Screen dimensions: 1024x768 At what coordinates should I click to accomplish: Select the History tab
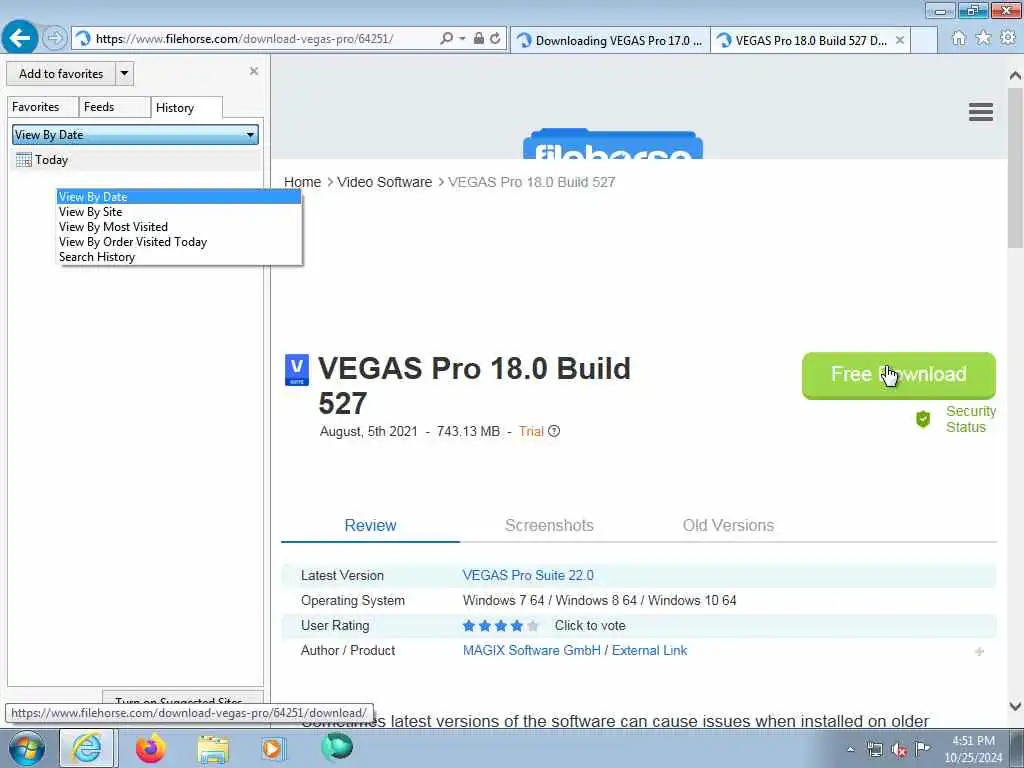(186, 108)
